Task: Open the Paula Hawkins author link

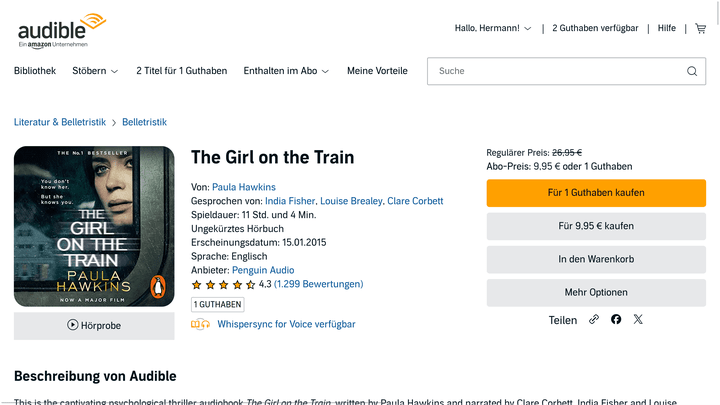Action: (x=244, y=187)
